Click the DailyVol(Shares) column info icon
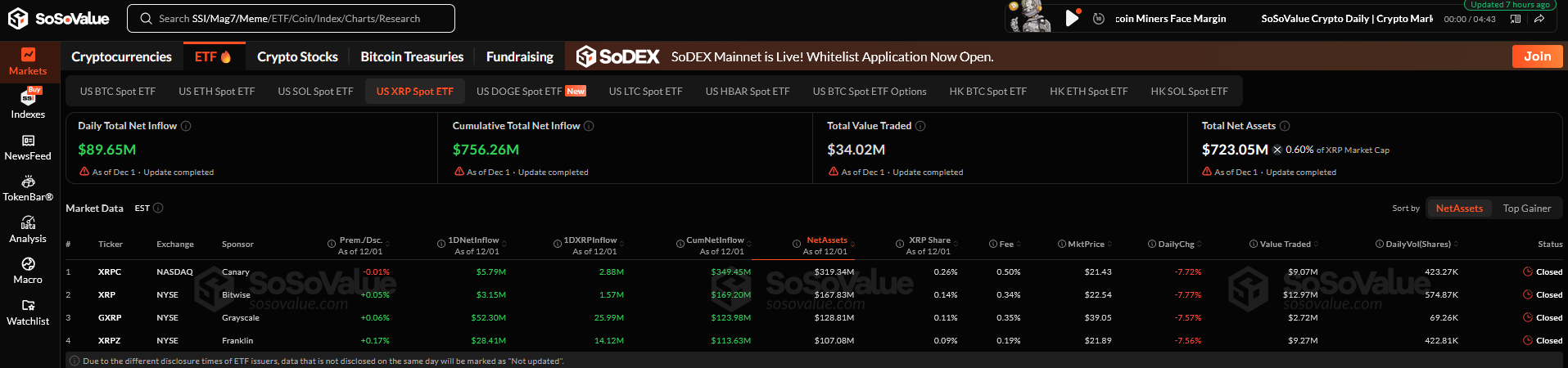The width and height of the screenshot is (1568, 368). pyautogui.click(x=1380, y=244)
